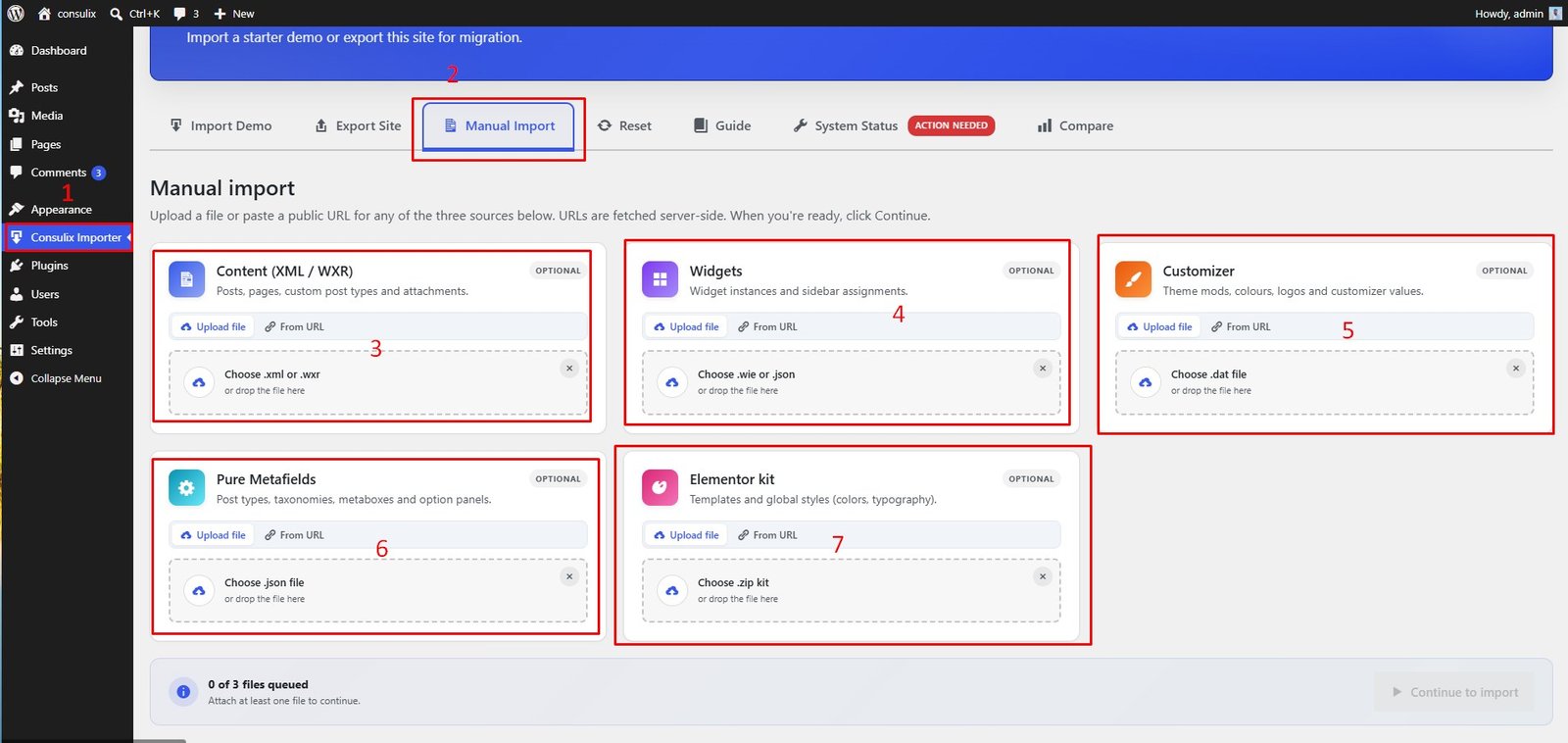Open the comments bubble in the admin bar
This screenshot has width=1568, height=743.
coord(186,14)
